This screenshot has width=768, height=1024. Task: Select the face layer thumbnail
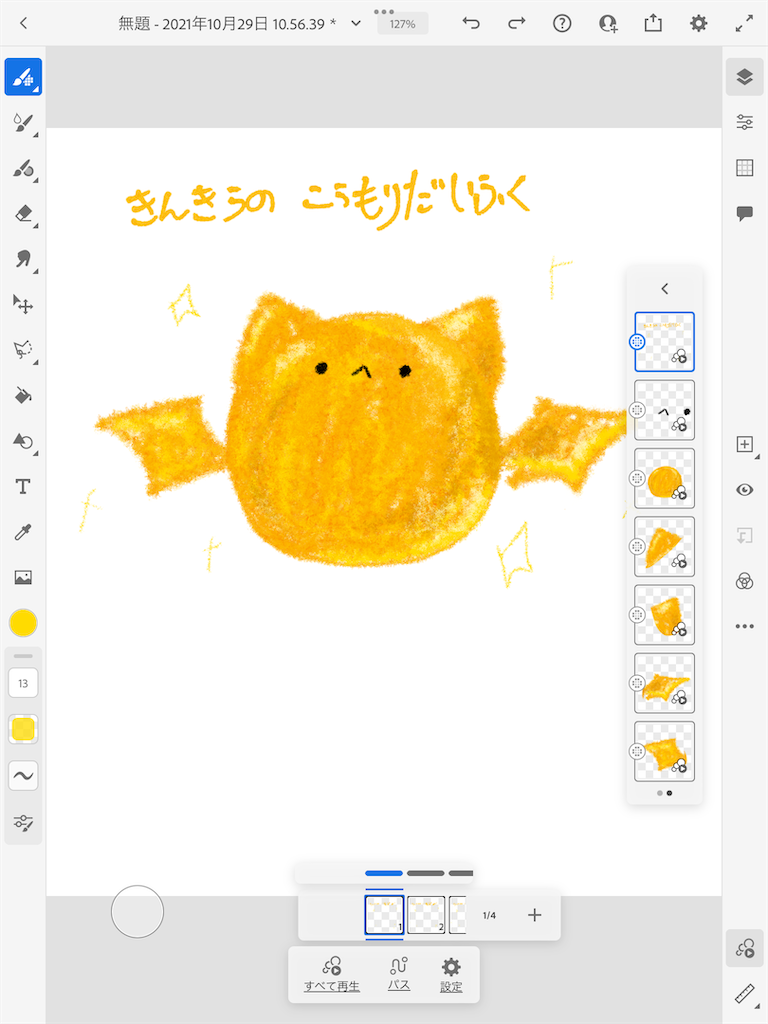point(665,410)
